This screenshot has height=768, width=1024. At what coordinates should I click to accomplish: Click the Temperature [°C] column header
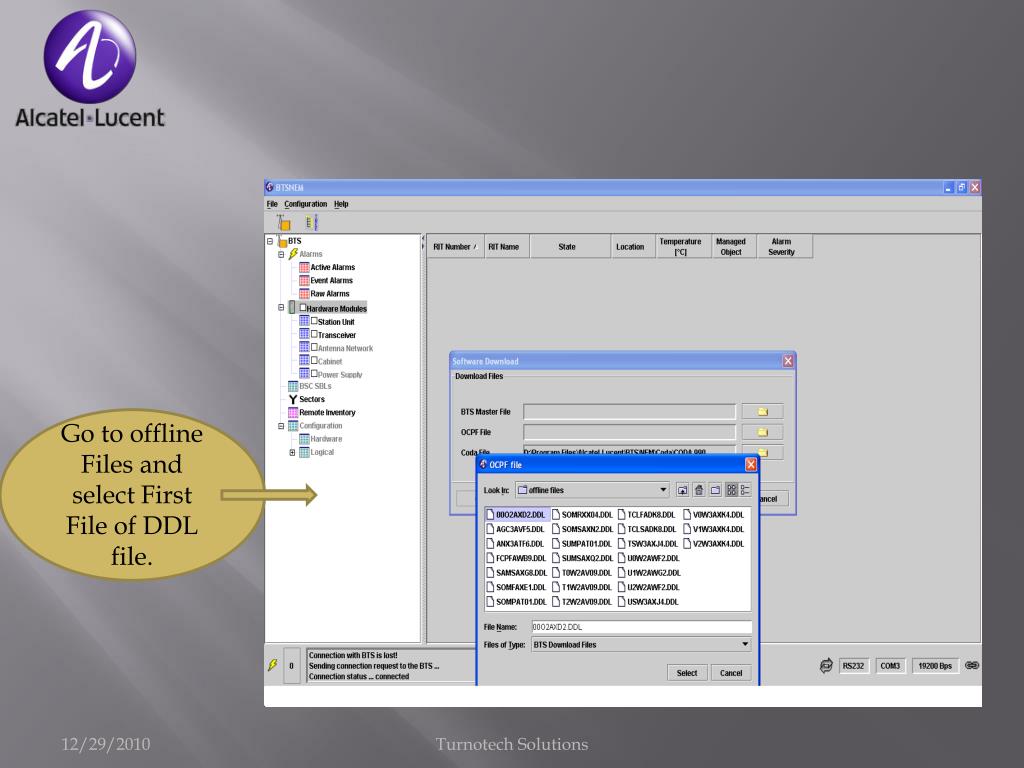pos(683,247)
